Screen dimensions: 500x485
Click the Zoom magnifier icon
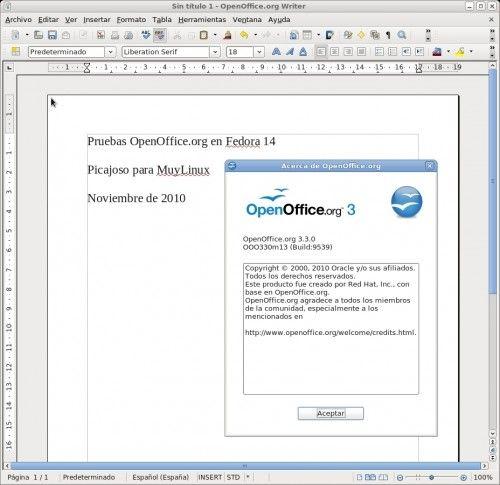(x=402, y=35)
